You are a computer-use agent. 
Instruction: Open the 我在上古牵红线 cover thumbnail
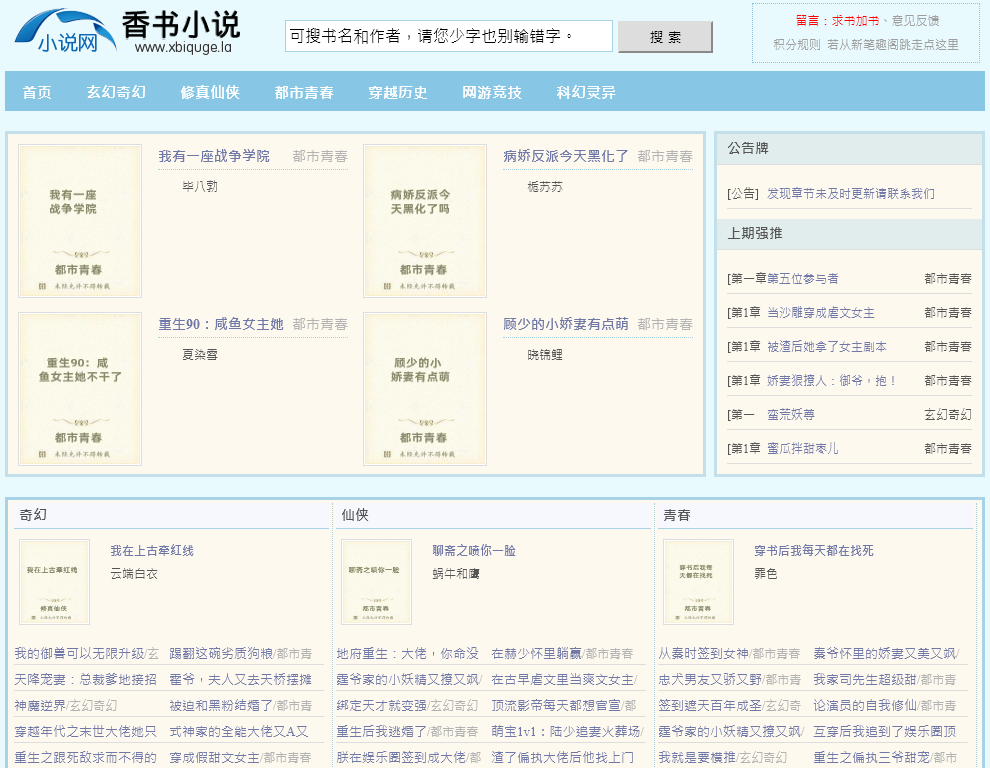pyautogui.click(x=54, y=582)
